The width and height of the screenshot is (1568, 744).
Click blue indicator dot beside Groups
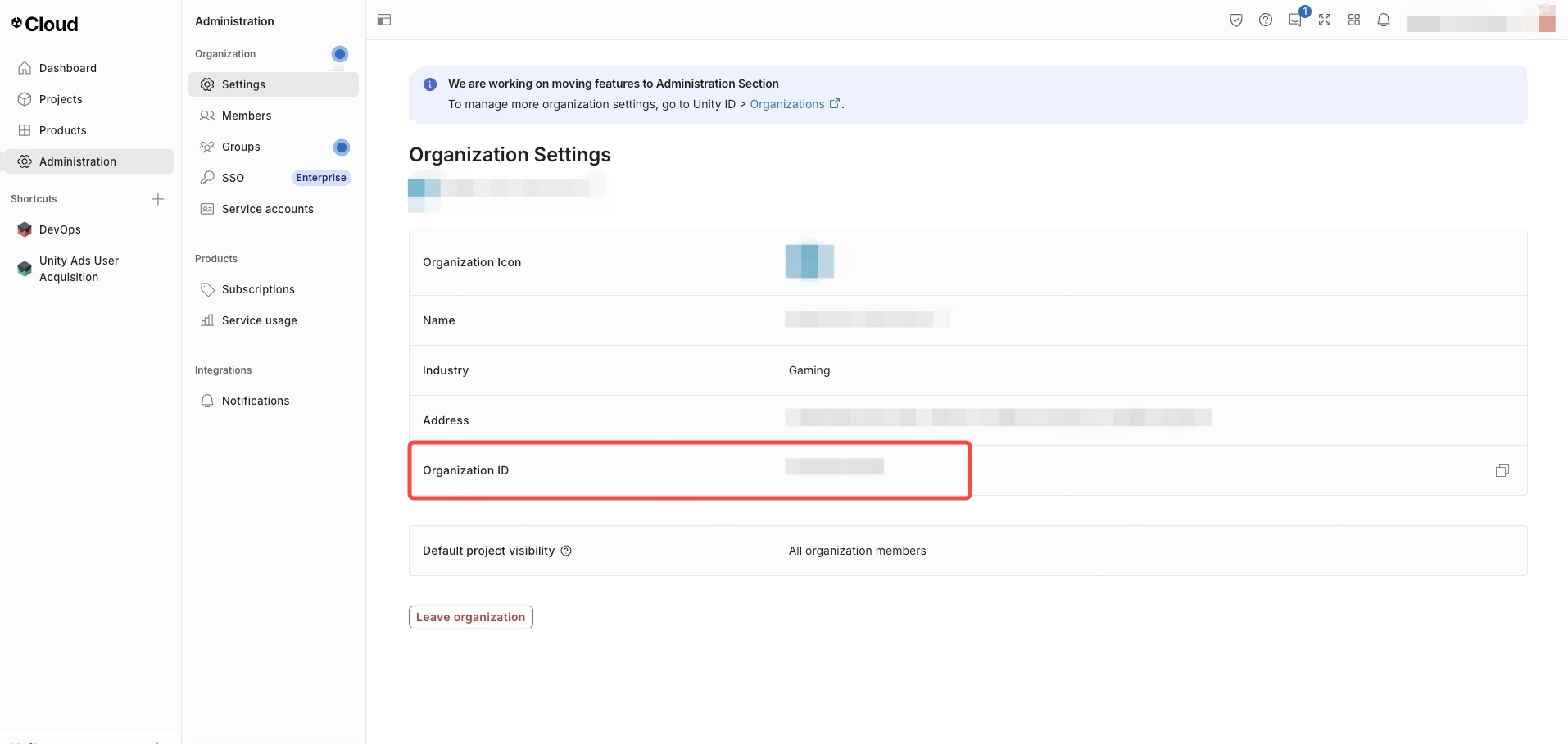coord(342,147)
